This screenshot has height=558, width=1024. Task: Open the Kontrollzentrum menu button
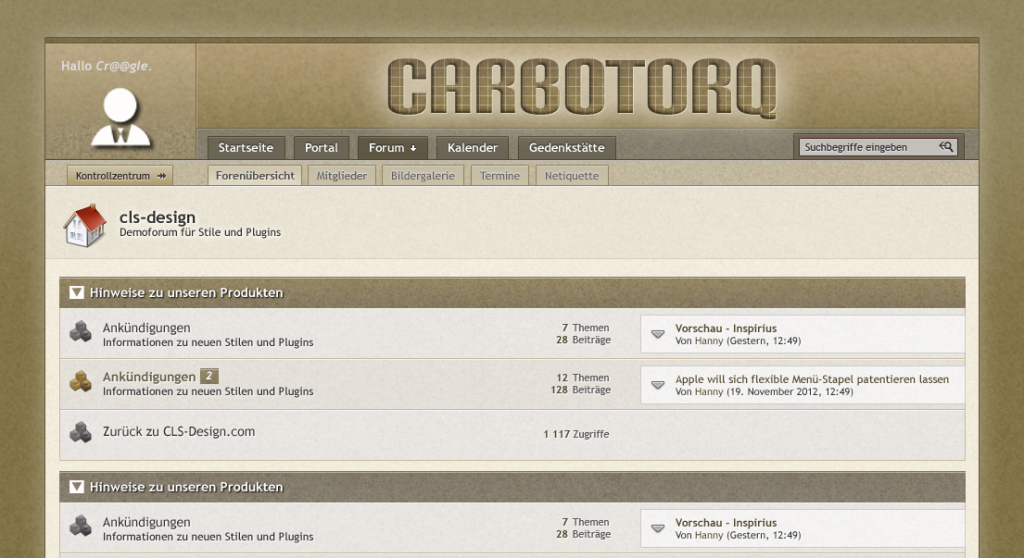point(119,176)
